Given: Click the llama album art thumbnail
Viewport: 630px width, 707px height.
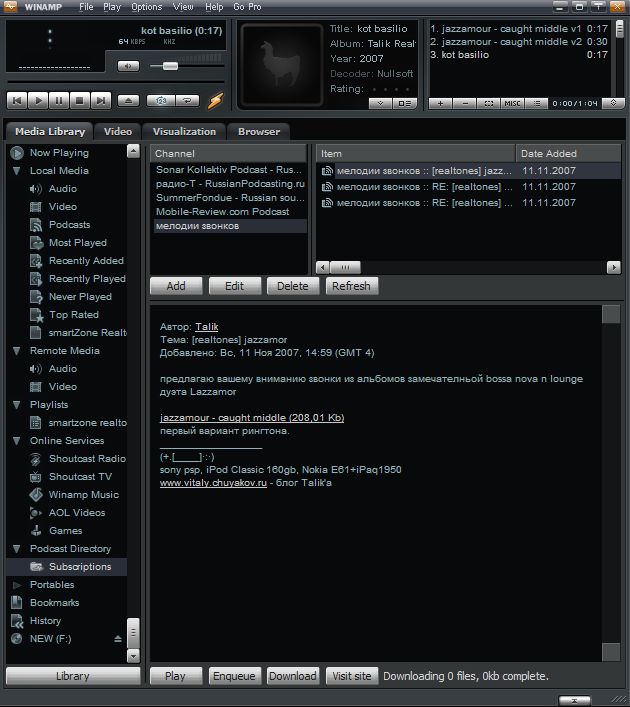Looking at the screenshot, I should tap(281, 64).
